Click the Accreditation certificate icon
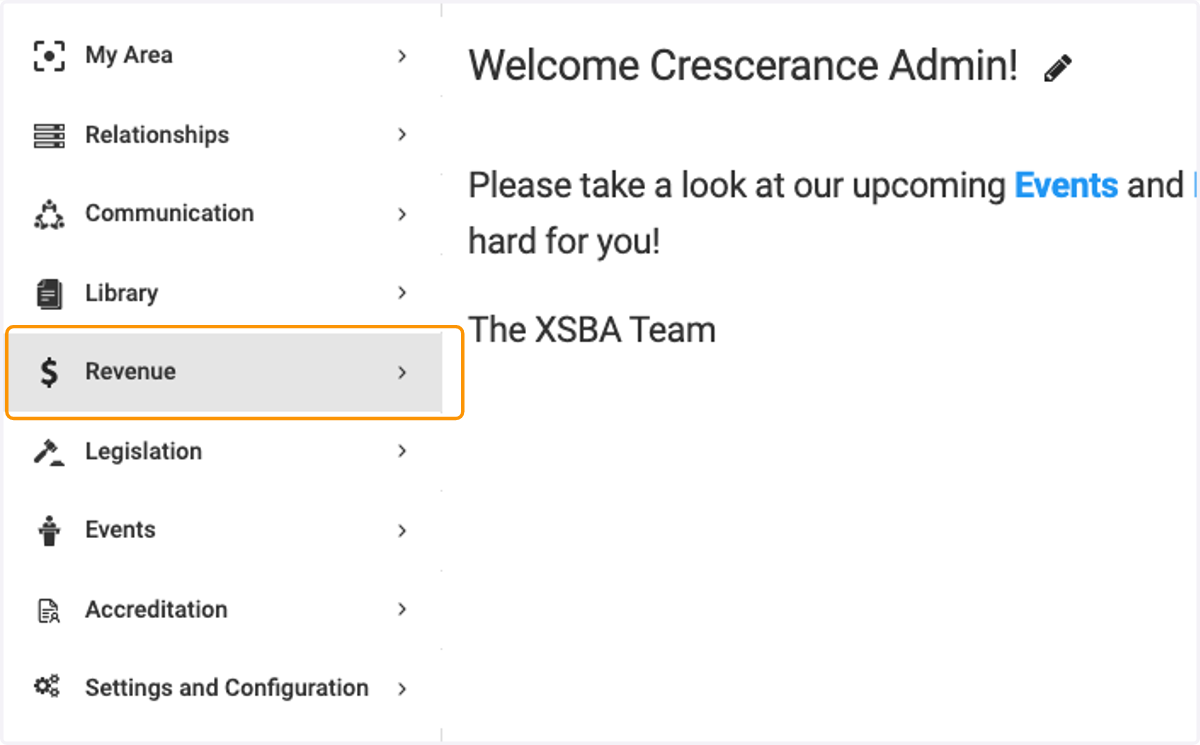This screenshot has height=745, width=1200. pos(49,610)
